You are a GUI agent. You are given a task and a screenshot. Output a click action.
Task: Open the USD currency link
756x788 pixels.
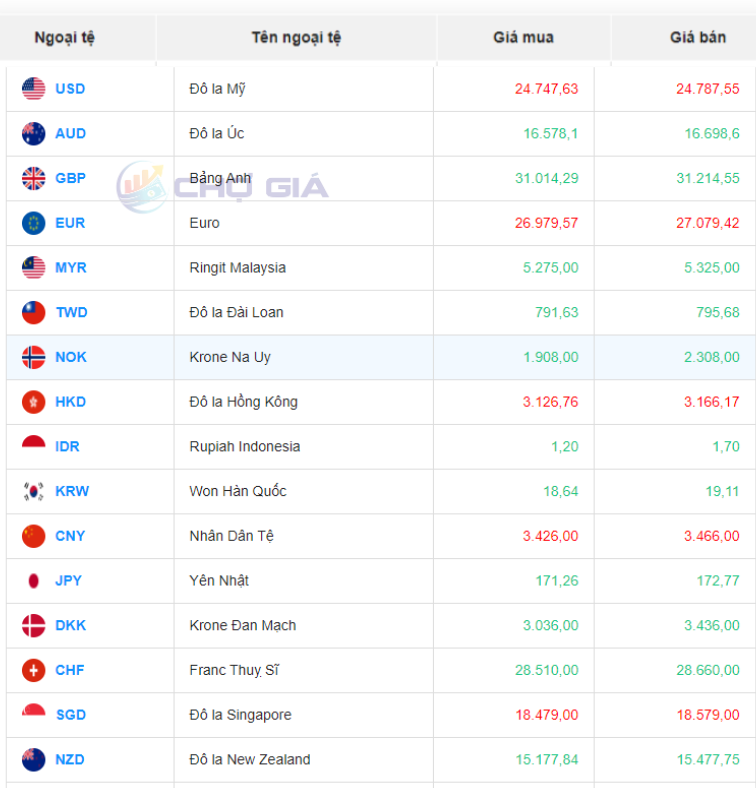[x=70, y=89]
